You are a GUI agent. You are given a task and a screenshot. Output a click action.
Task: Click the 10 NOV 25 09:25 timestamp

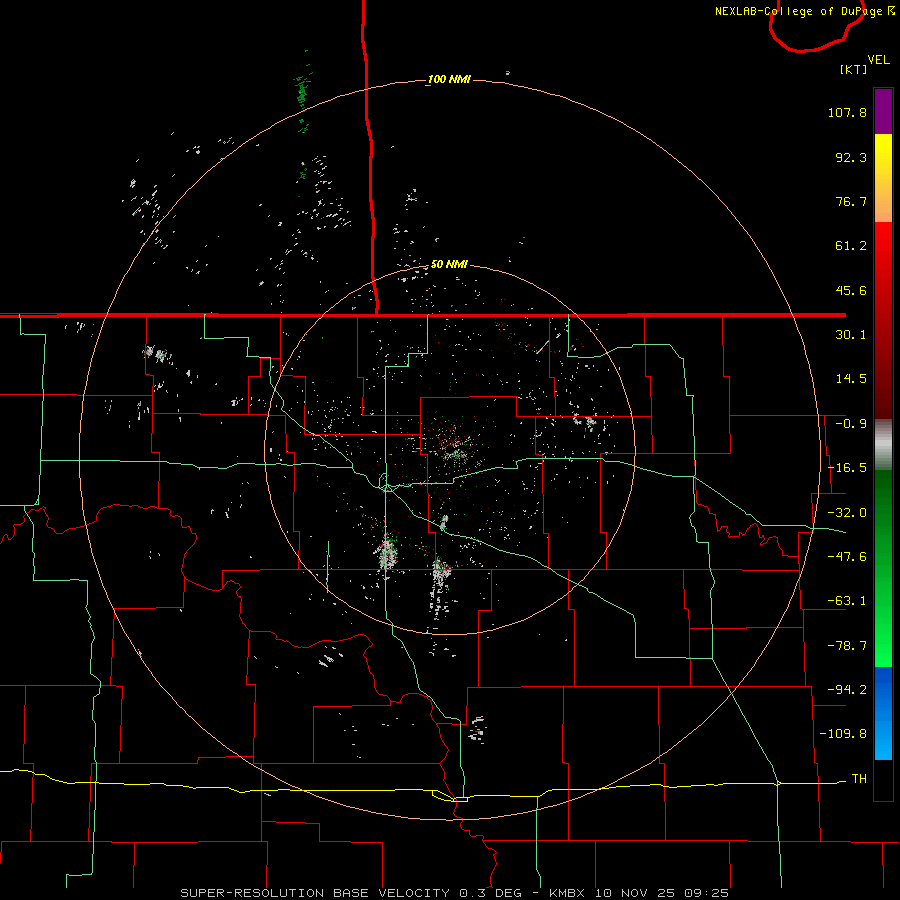tap(662, 893)
